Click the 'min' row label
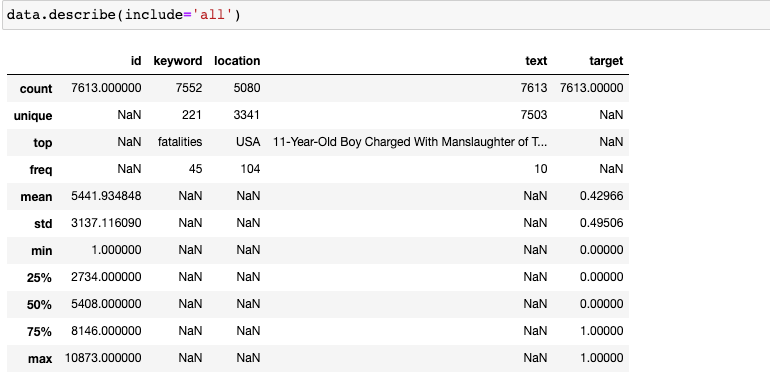Screen dimensions: 770x378 tap(42, 251)
